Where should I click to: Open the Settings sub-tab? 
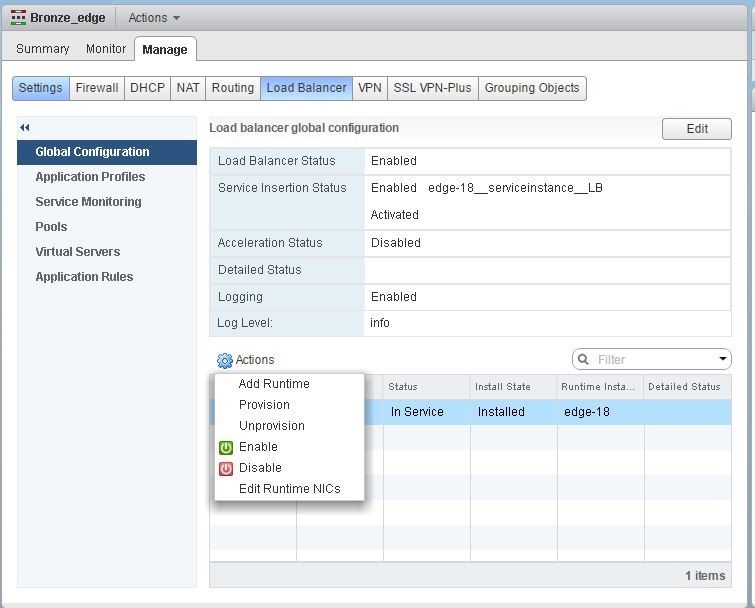41,88
